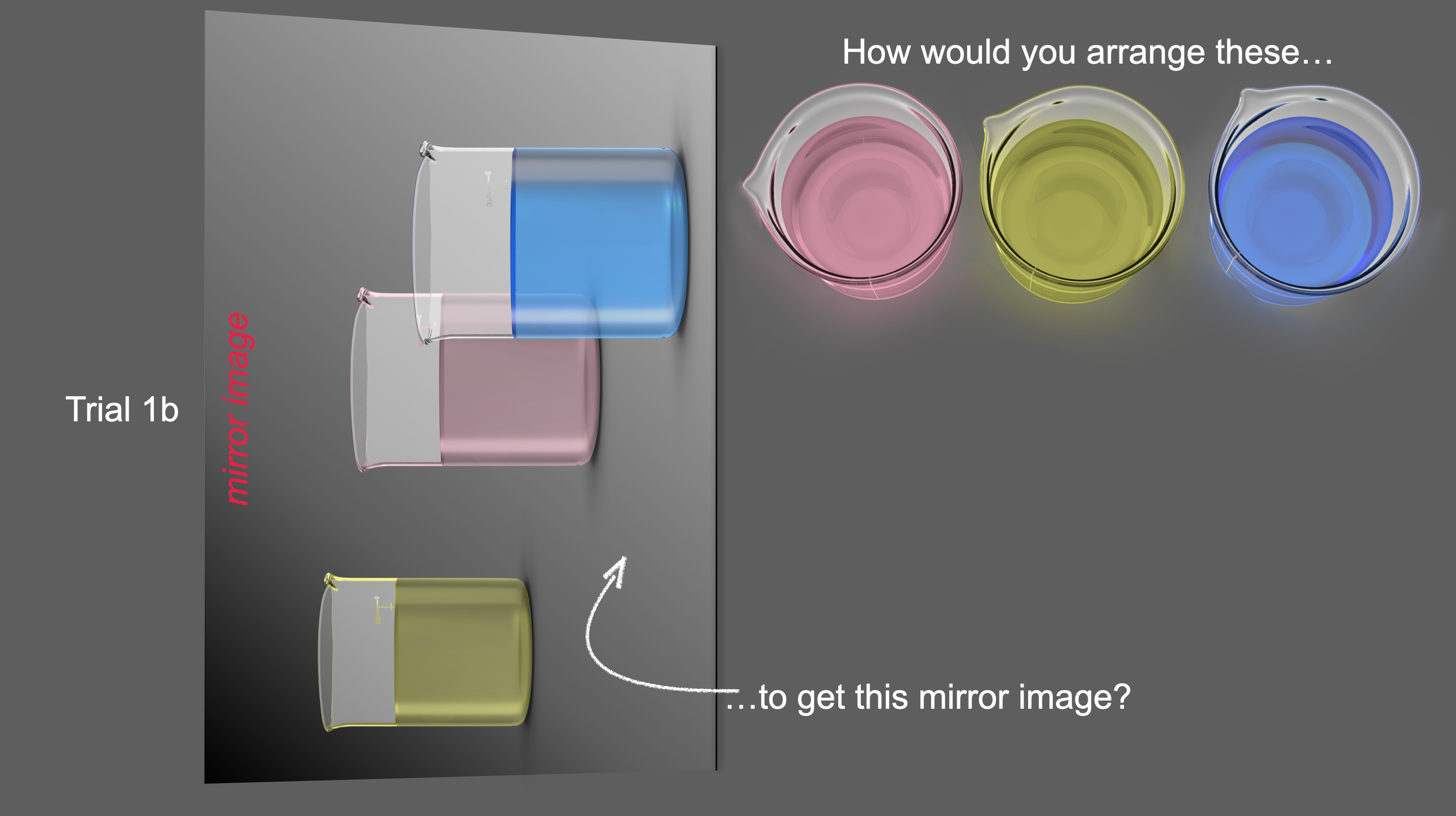
Task: Click the white curved arrow's head
Action: coord(617,570)
